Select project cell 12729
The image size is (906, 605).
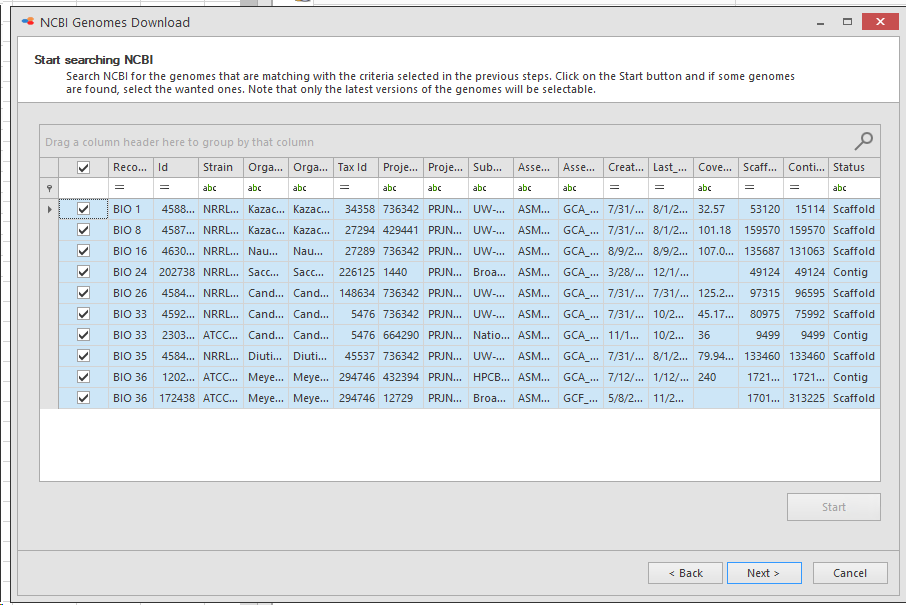401,398
